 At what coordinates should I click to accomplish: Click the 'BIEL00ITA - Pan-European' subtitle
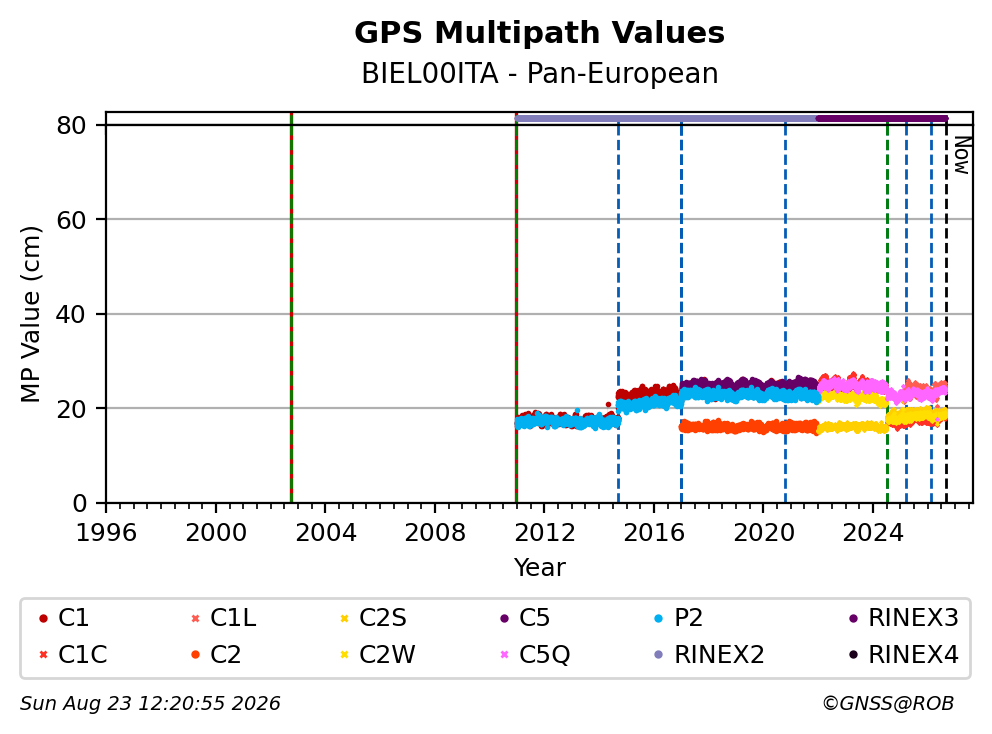[x=539, y=73]
